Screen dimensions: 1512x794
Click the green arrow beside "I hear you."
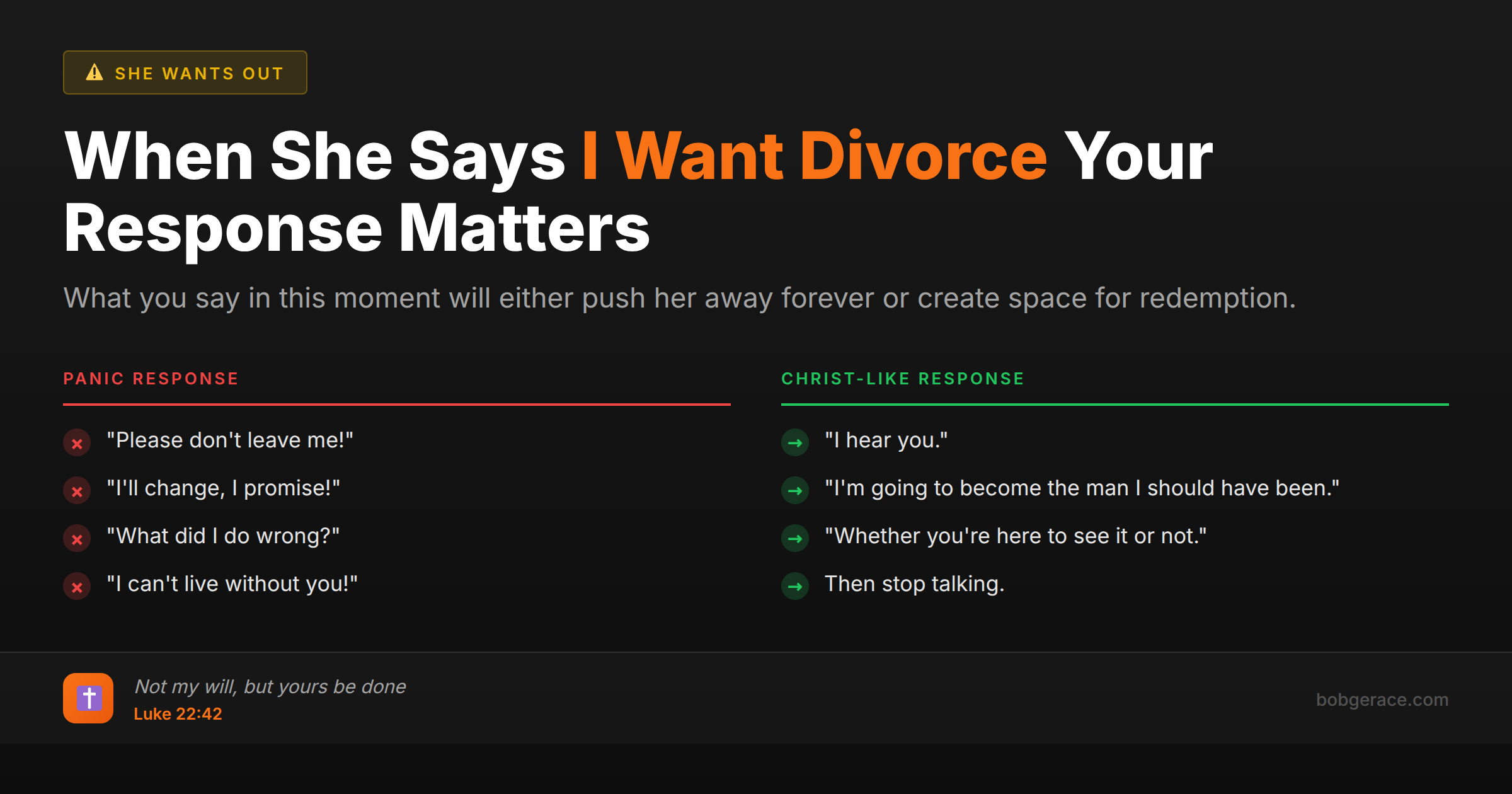tap(795, 443)
